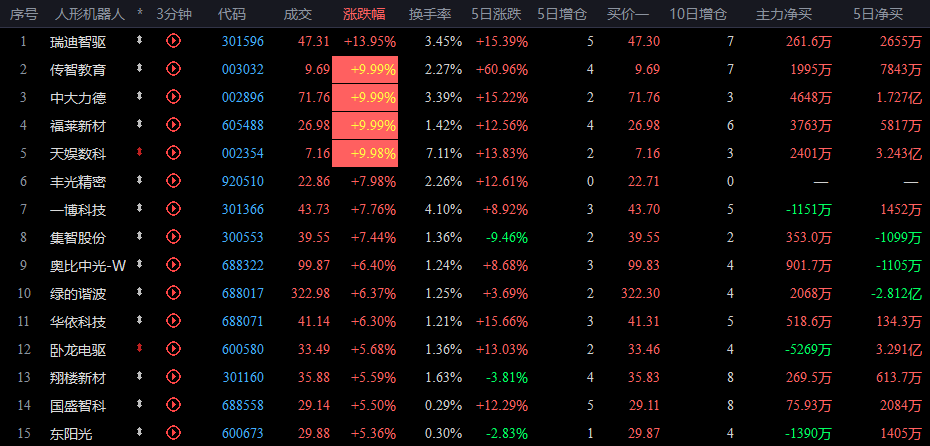Open stock code 920510
The height and width of the screenshot is (446, 930).
point(243,181)
